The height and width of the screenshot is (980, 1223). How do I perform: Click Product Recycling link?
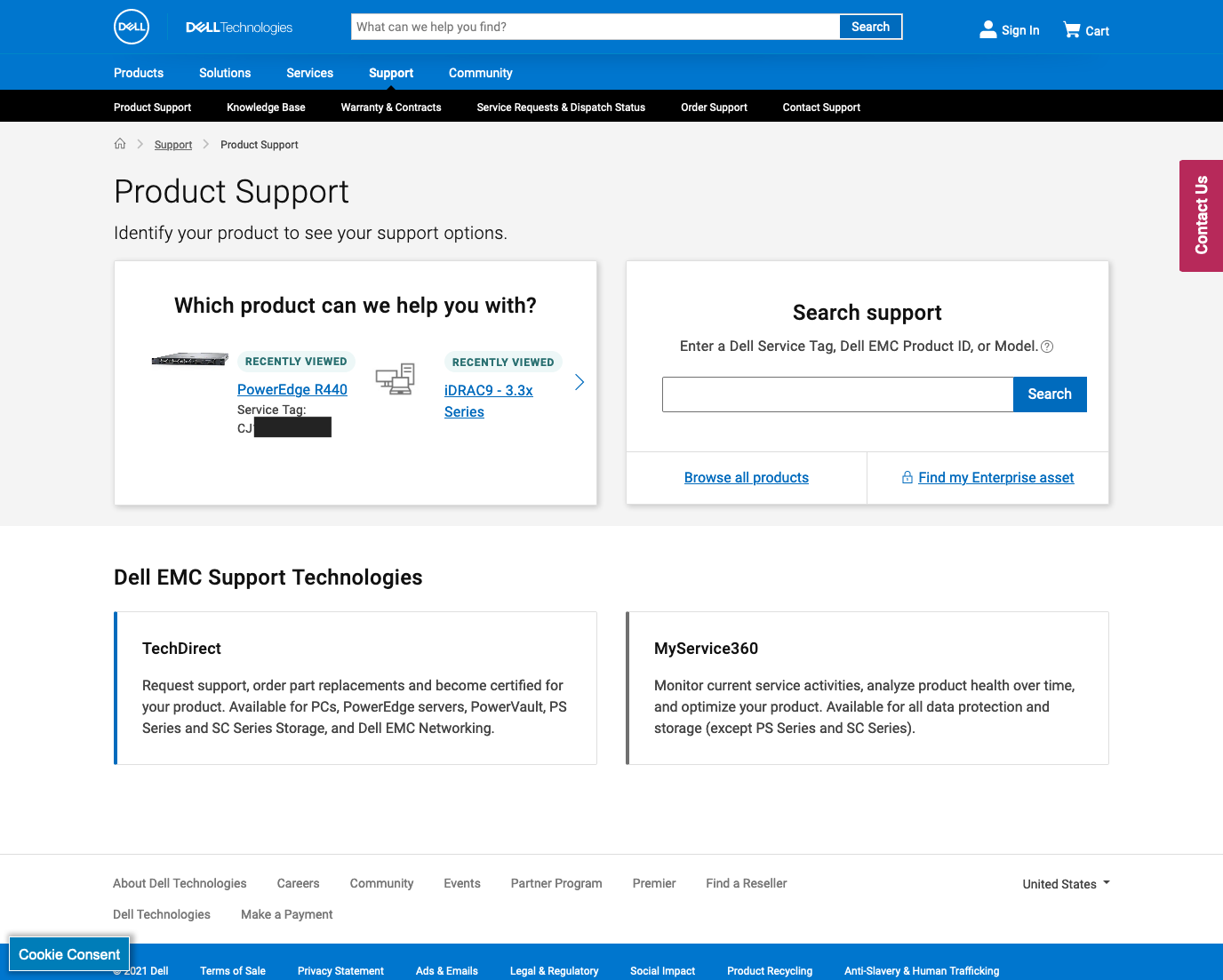(770, 971)
